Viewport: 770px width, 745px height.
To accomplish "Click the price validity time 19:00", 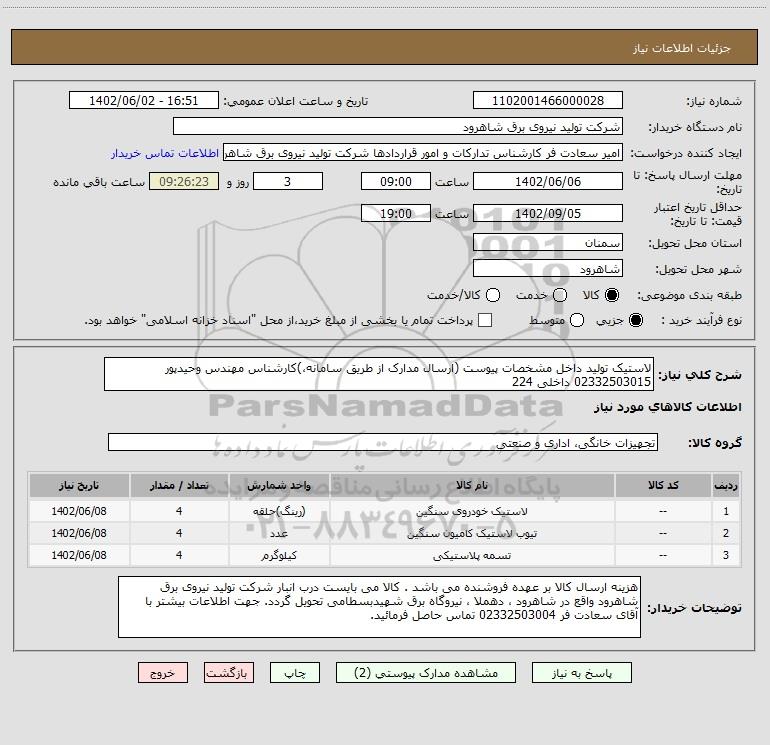I will [396, 214].
